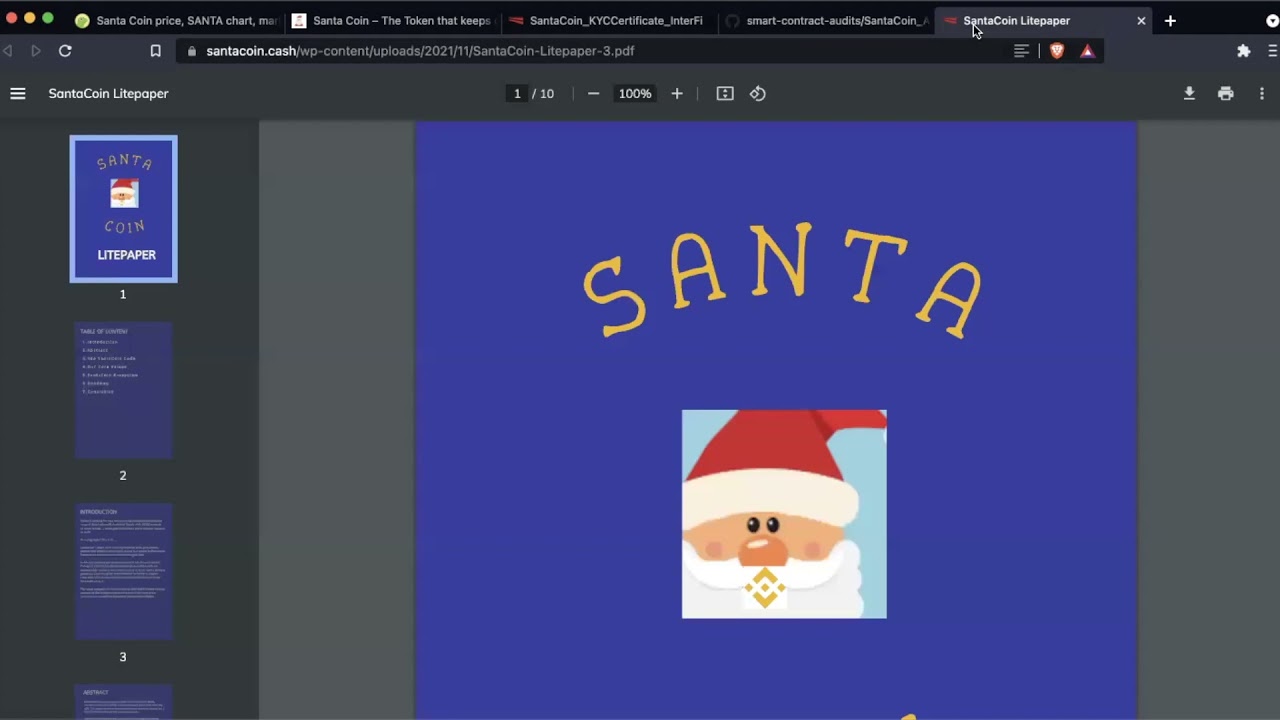Rotate the PDF counterclockwise
Screen dimensions: 1280x720
pos(758,93)
